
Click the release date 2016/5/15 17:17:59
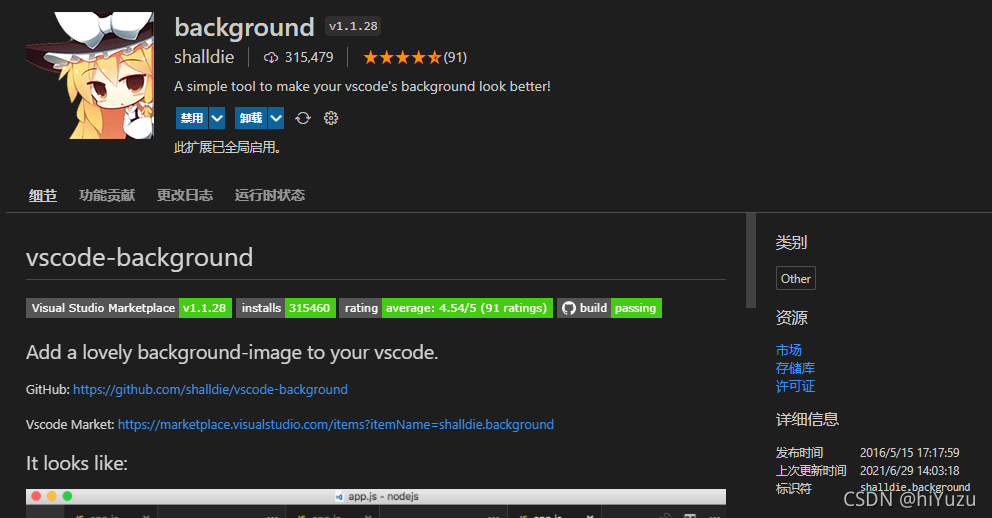[909, 453]
